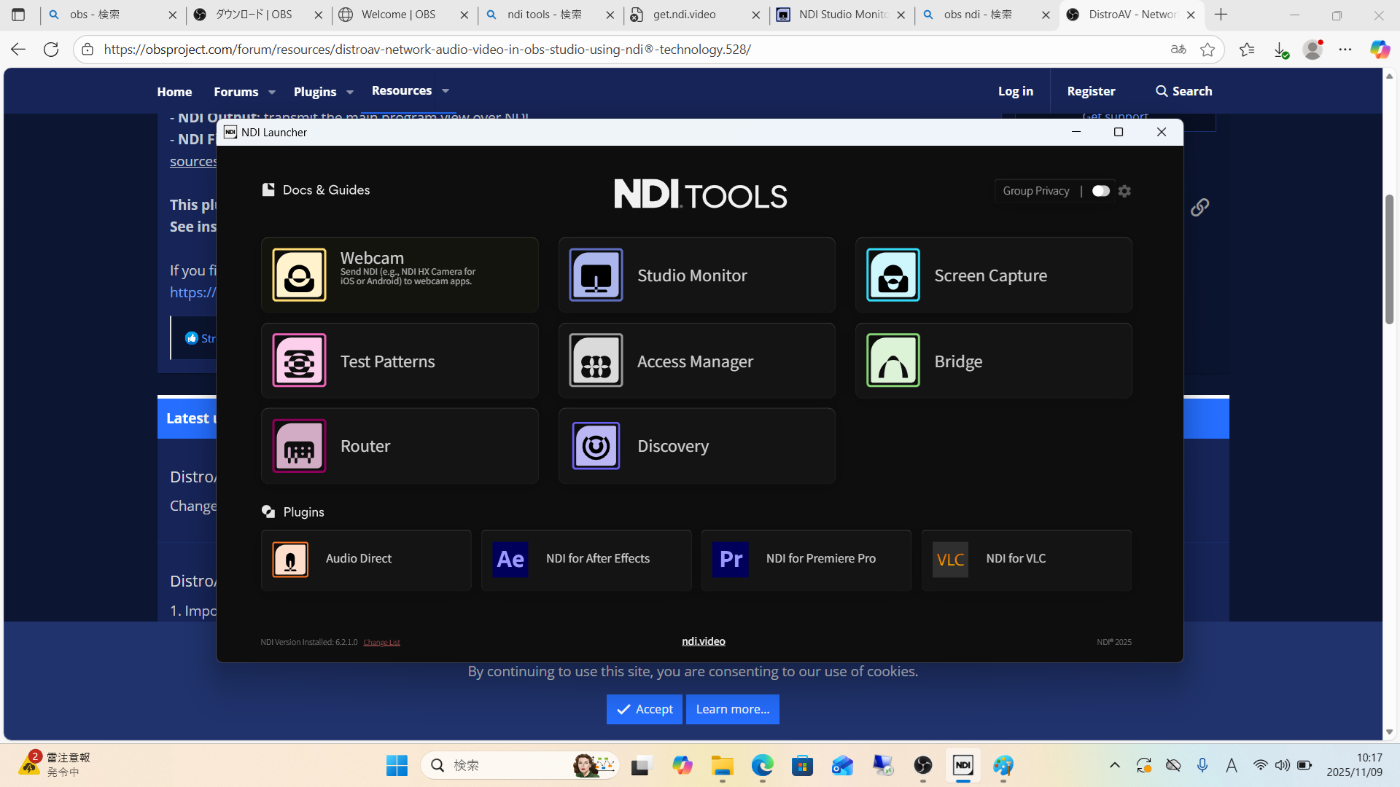Start the Screen Capture tool
The height and width of the screenshot is (787, 1400).
pos(993,275)
